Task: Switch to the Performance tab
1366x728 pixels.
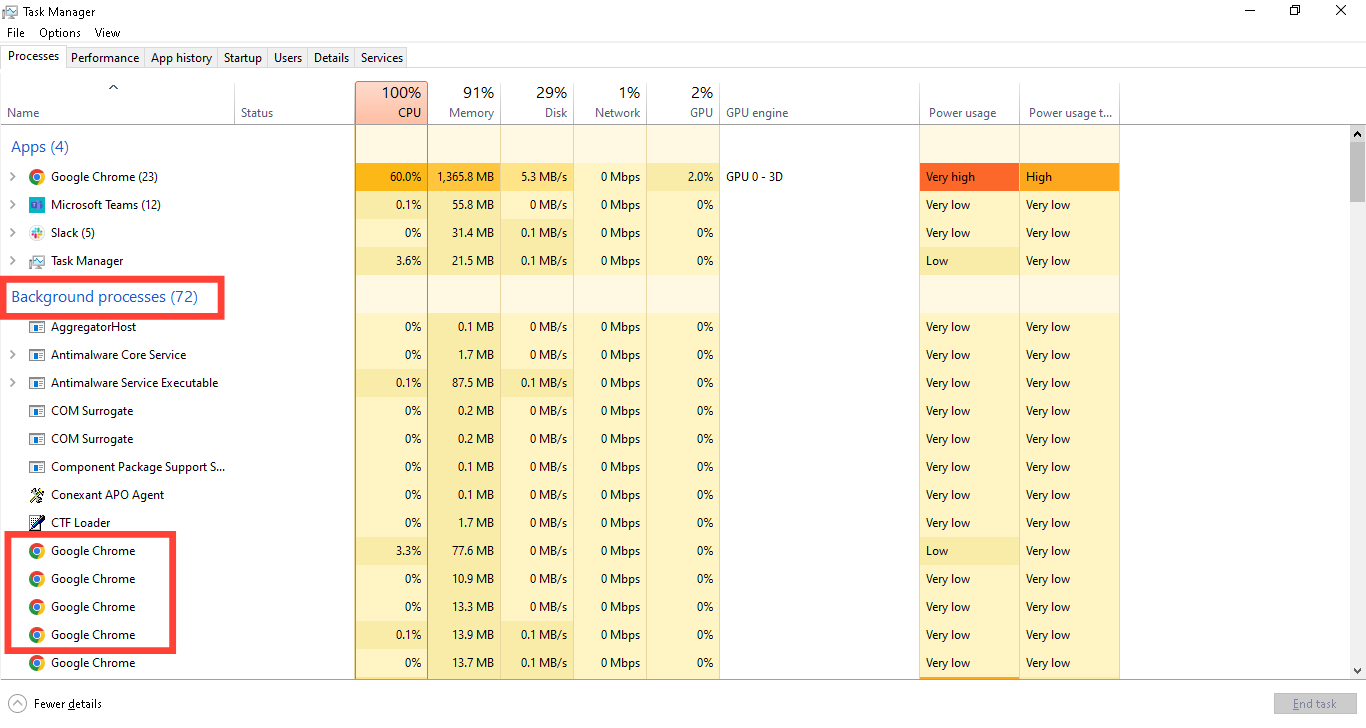Action: 105,58
